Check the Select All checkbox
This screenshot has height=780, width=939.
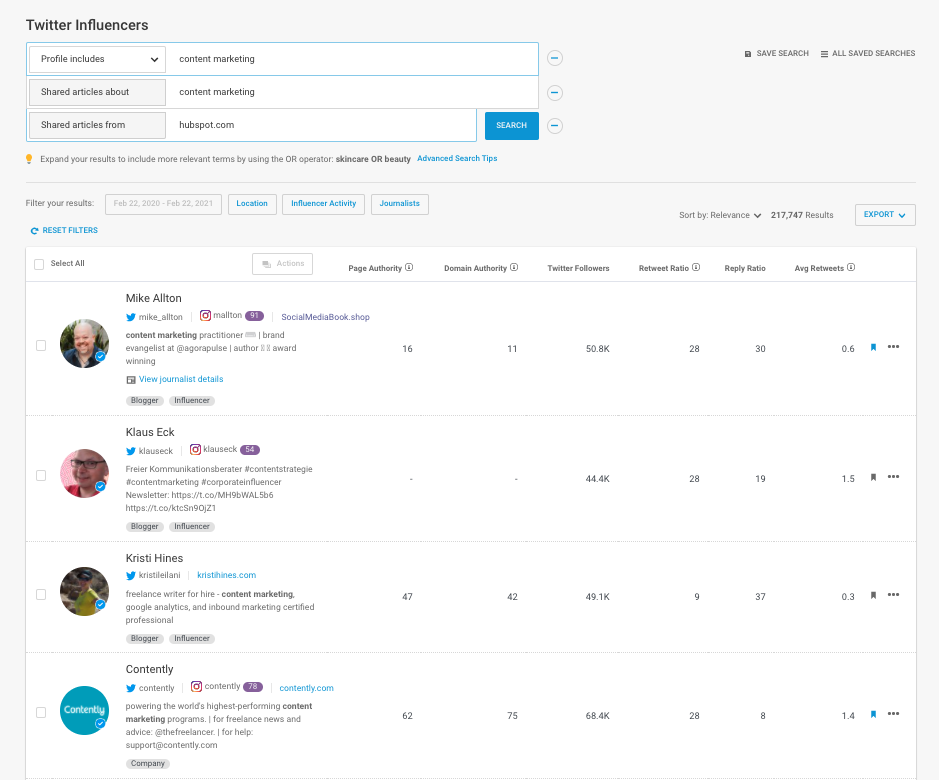[39, 264]
